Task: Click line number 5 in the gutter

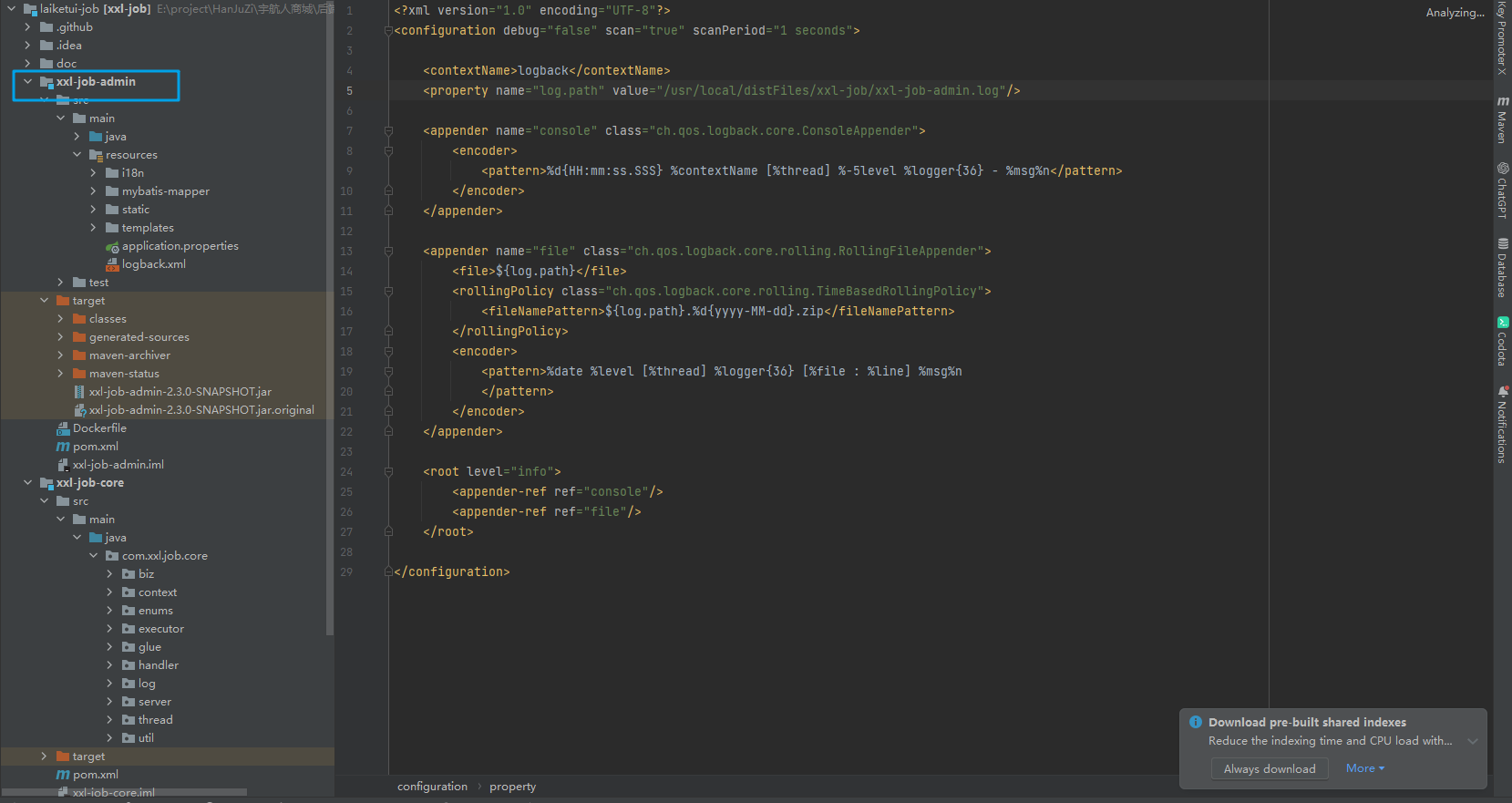Action: pyautogui.click(x=349, y=90)
